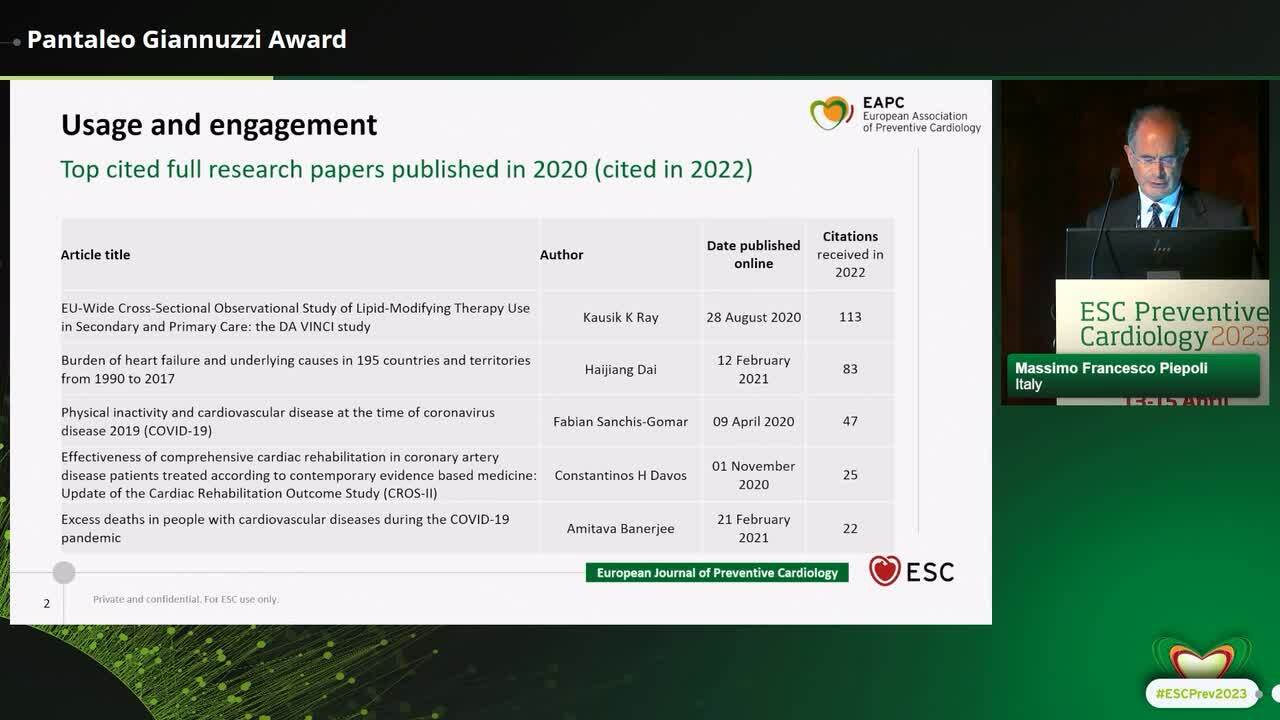
Task: Click the Citations received in 2022 column header
Action: coord(850,254)
